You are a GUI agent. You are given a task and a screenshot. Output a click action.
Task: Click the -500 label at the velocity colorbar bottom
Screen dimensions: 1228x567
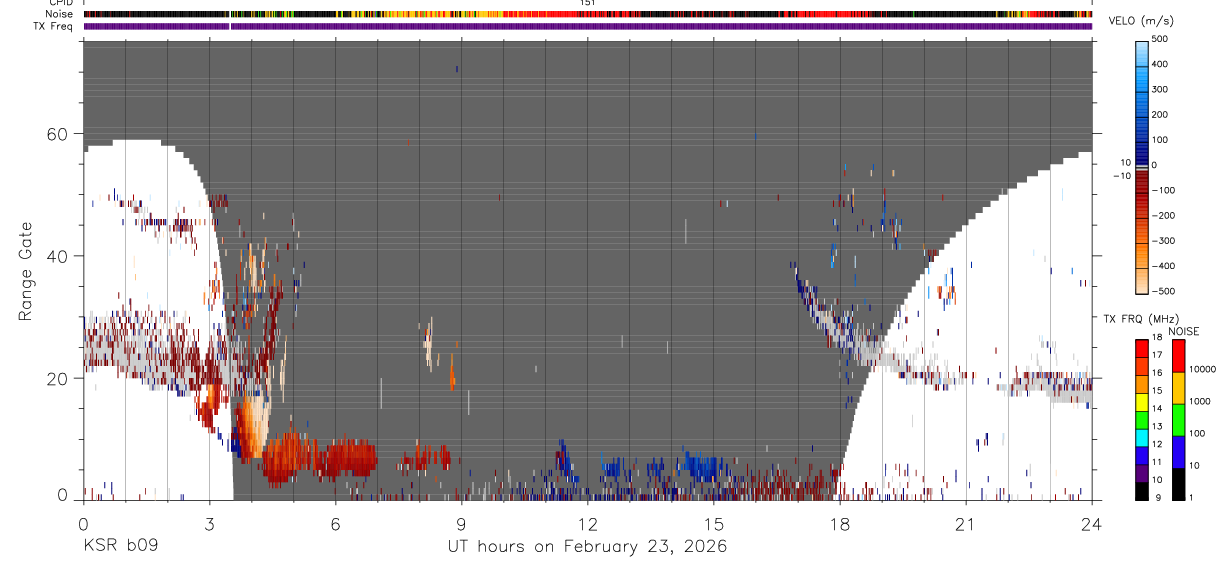[1163, 291]
